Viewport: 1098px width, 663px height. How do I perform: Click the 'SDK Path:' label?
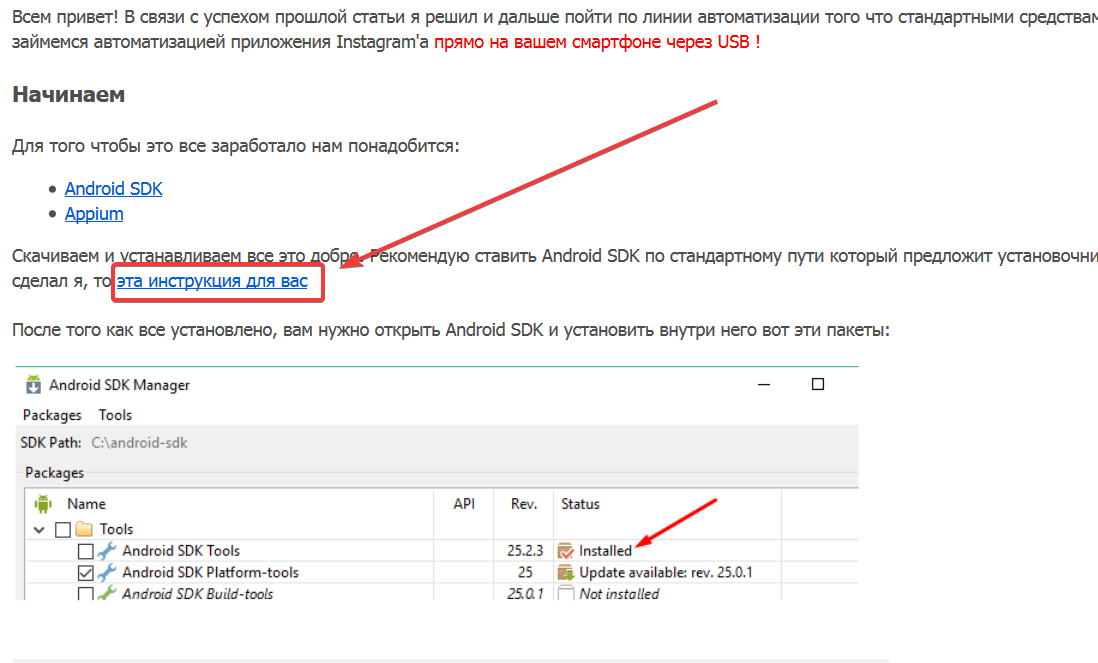(51, 443)
